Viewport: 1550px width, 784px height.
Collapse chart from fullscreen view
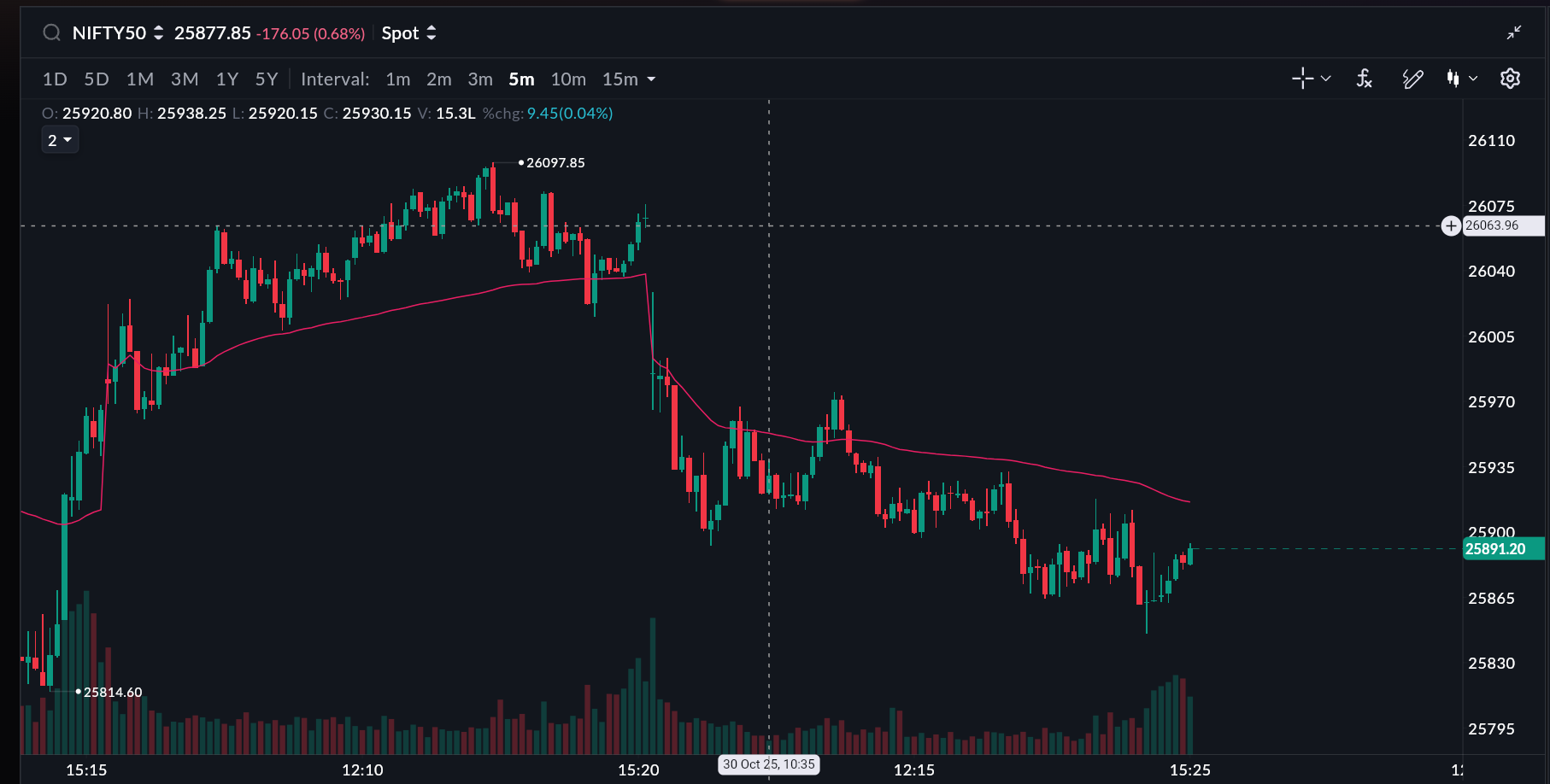point(1514,32)
